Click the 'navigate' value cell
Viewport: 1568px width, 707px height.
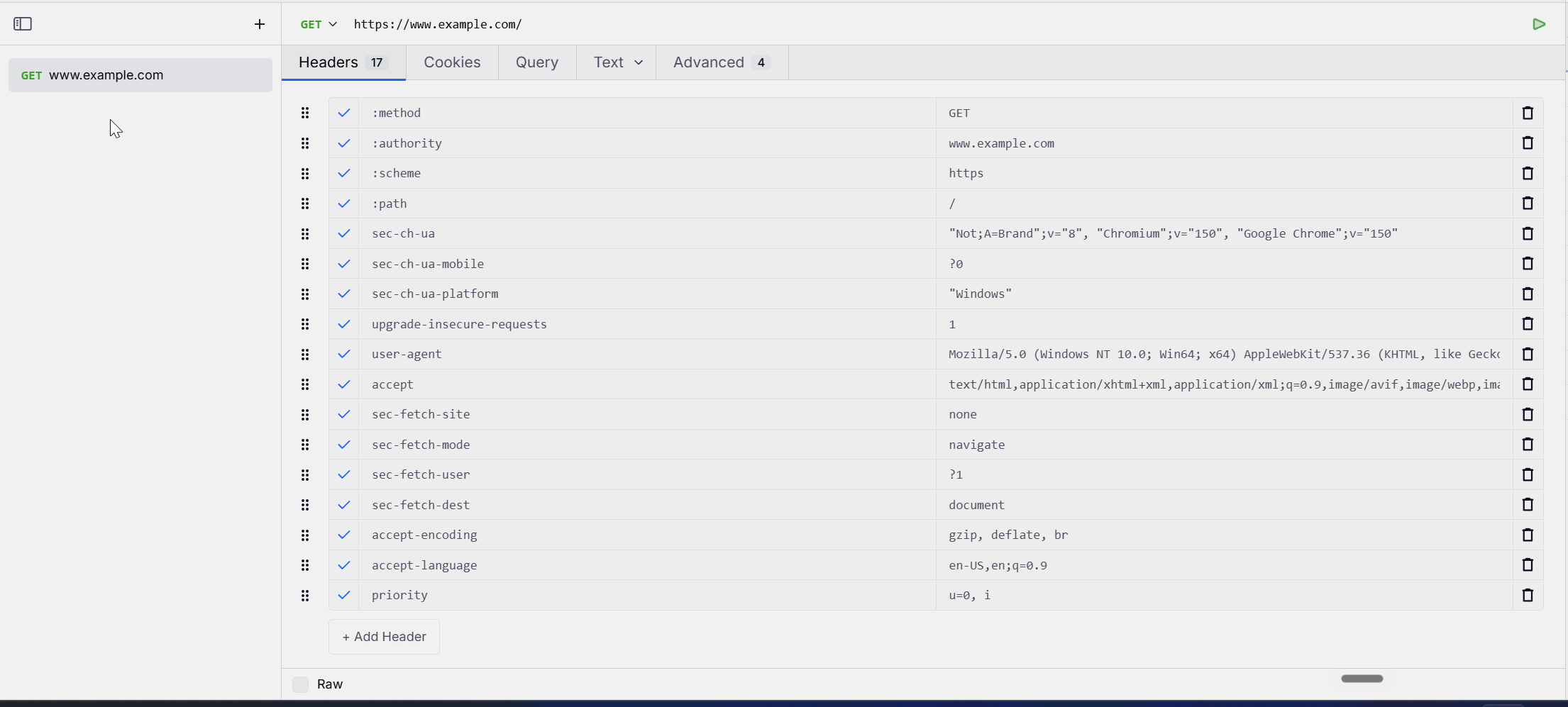(1224, 445)
